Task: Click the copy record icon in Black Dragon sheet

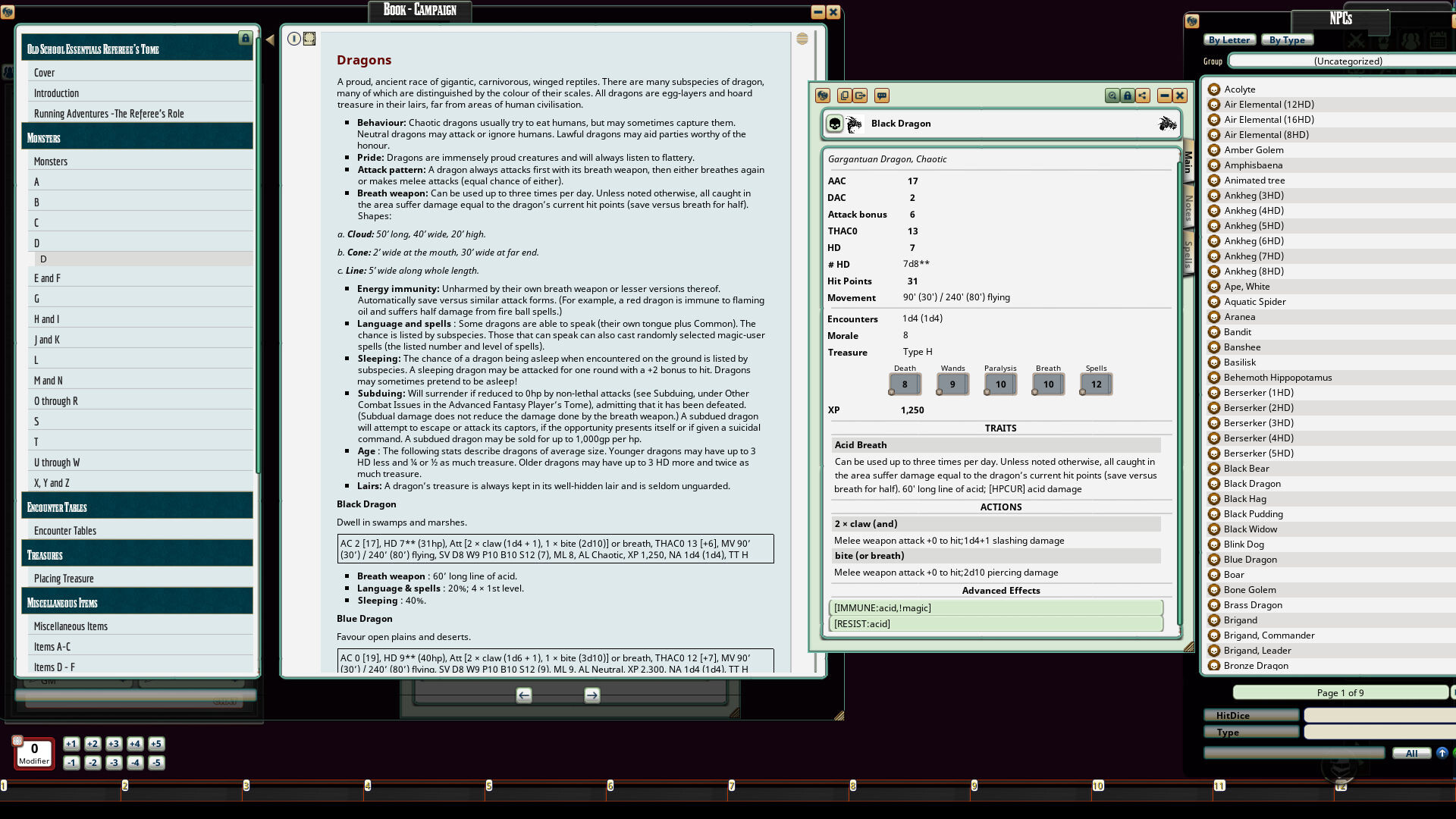Action: pos(844,96)
